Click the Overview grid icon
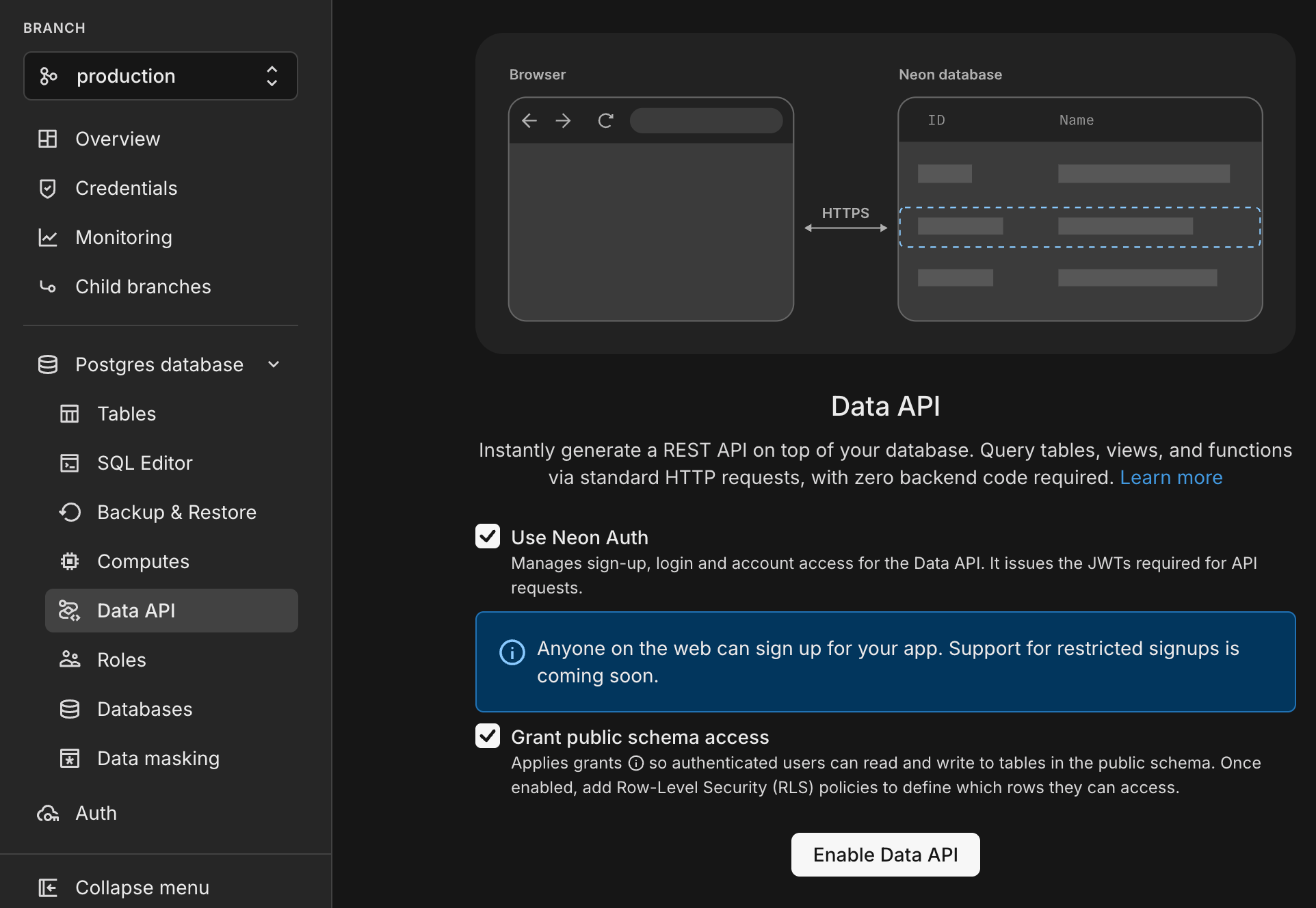This screenshot has height=908, width=1316. click(x=48, y=139)
